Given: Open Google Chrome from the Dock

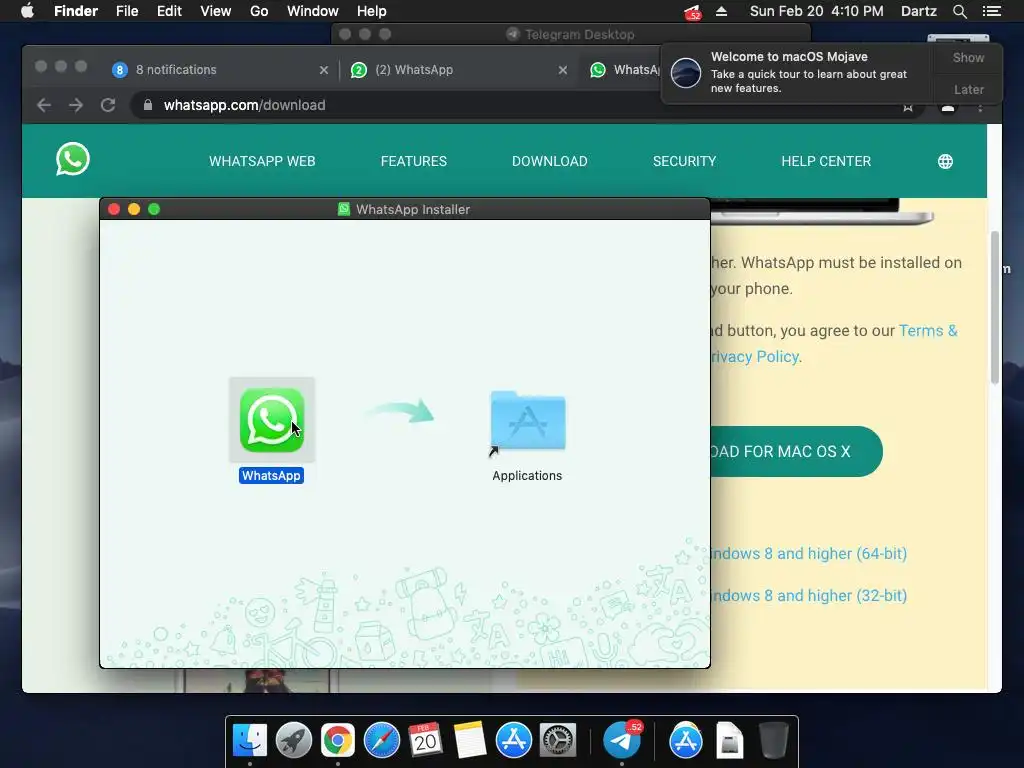Looking at the screenshot, I should 338,741.
